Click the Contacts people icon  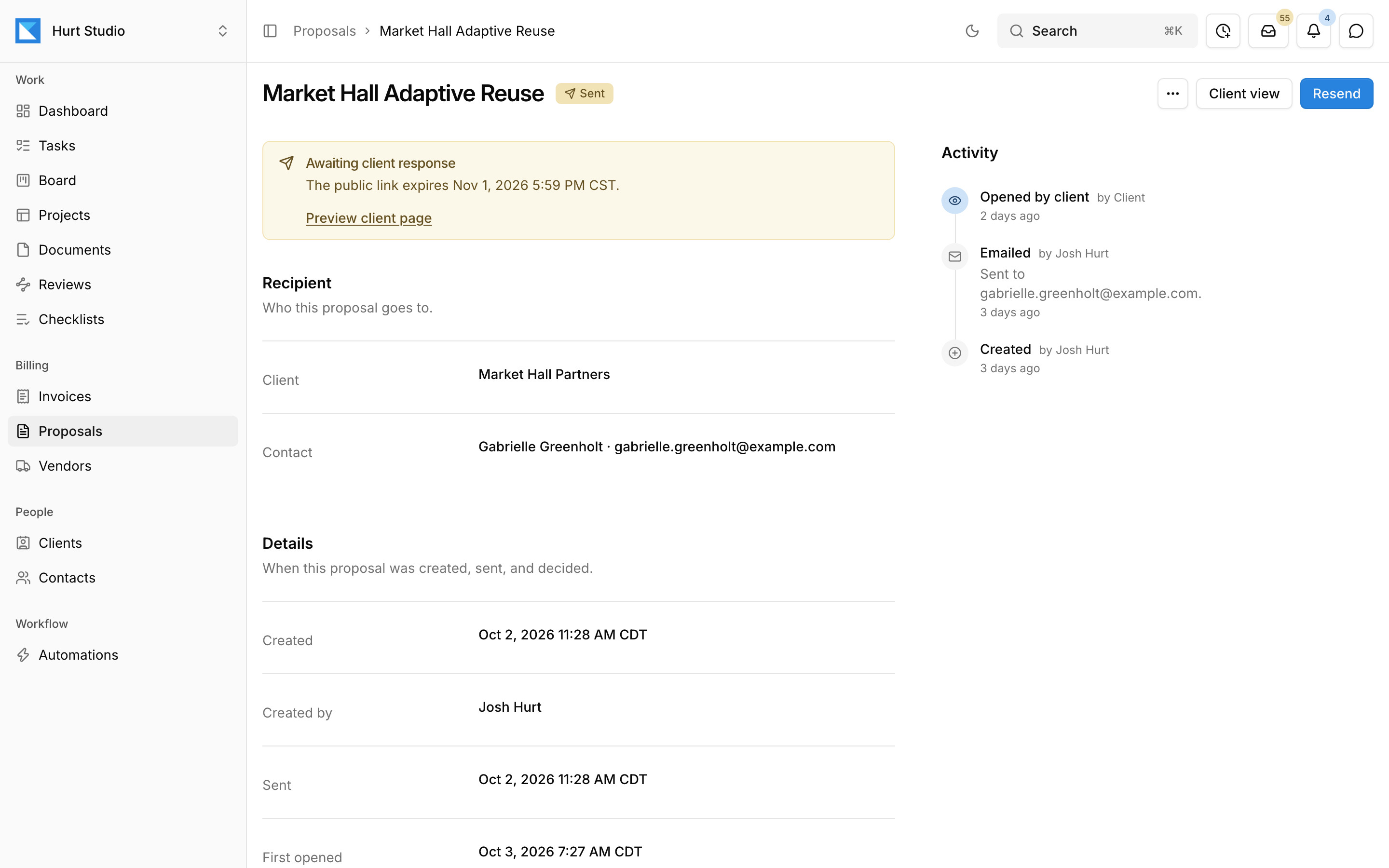click(x=23, y=578)
